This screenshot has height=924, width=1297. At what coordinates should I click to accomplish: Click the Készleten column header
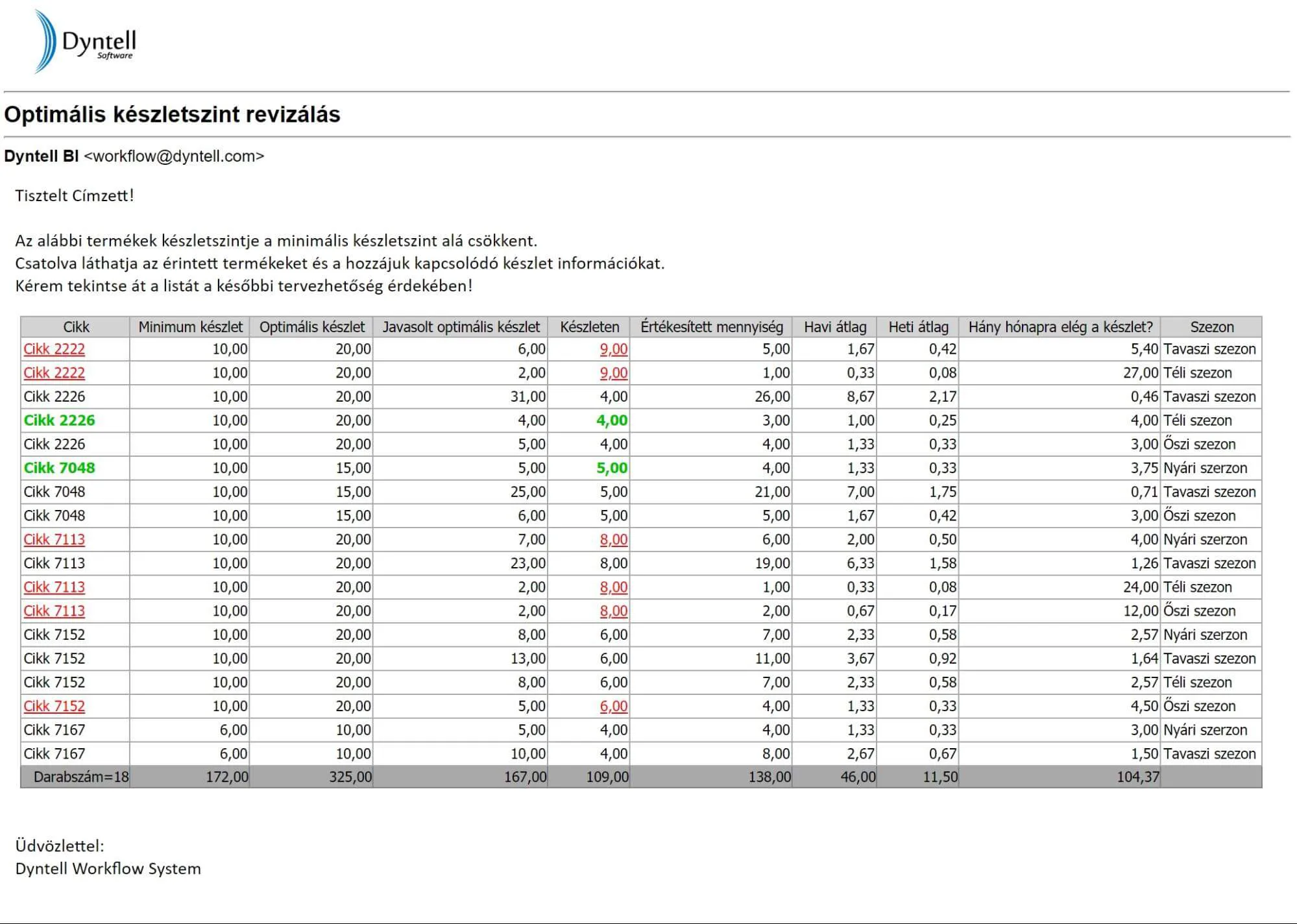click(589, 327)
